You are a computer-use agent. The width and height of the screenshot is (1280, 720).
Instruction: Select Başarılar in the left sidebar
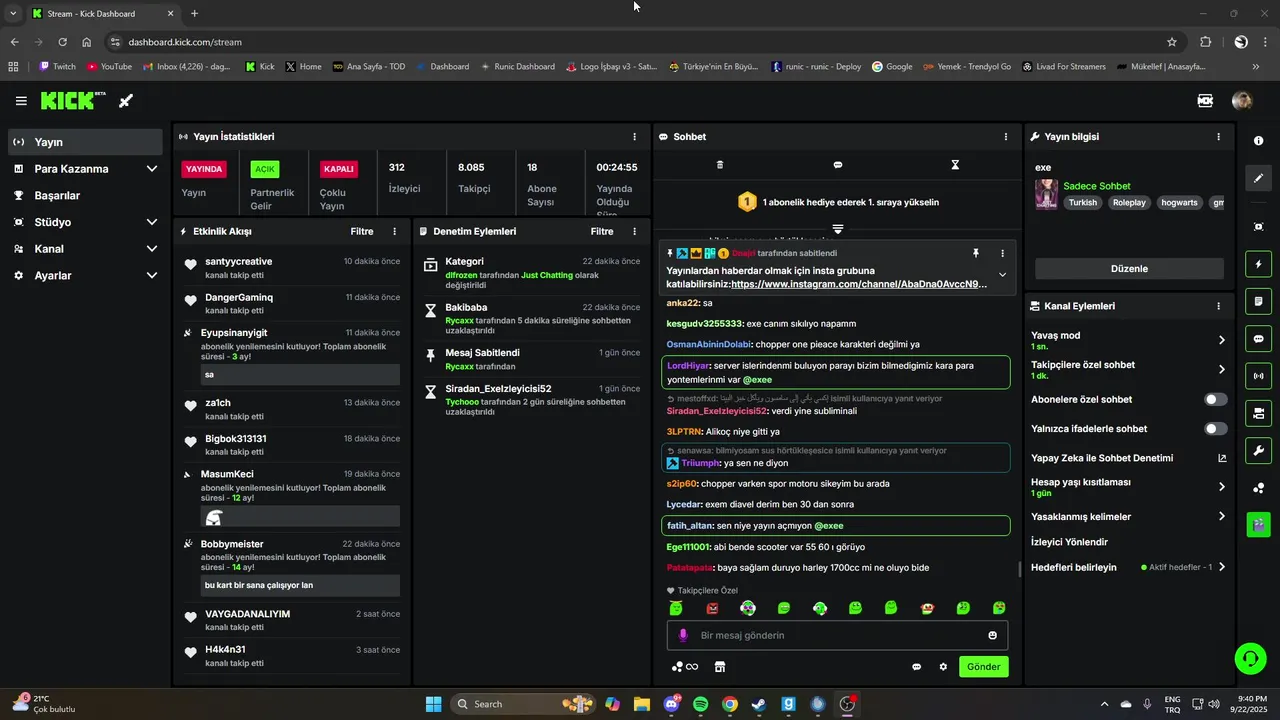[85, 195]
